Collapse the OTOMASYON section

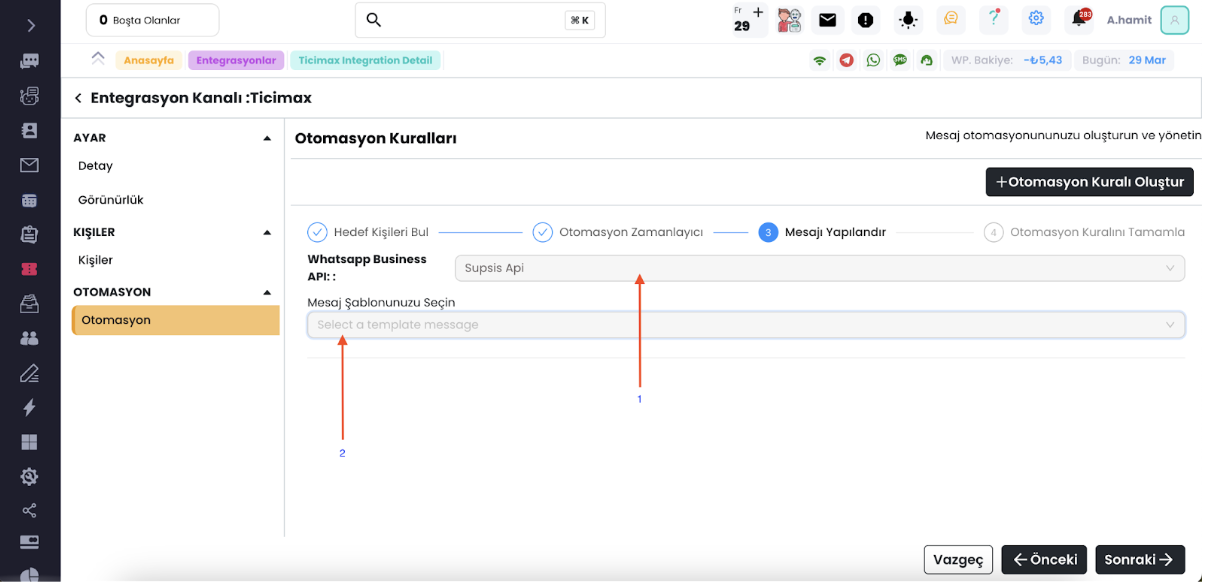pos(267,292)
